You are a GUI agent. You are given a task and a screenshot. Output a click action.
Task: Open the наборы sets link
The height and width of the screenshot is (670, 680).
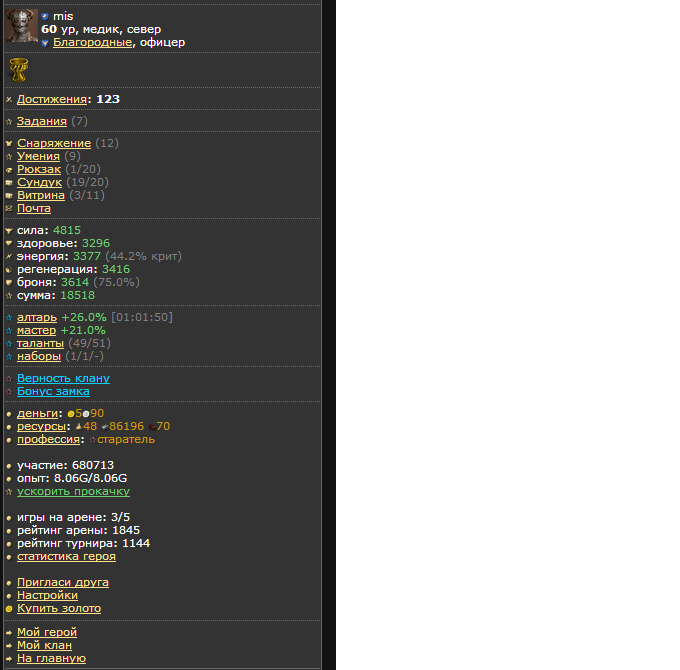(39, 356)
